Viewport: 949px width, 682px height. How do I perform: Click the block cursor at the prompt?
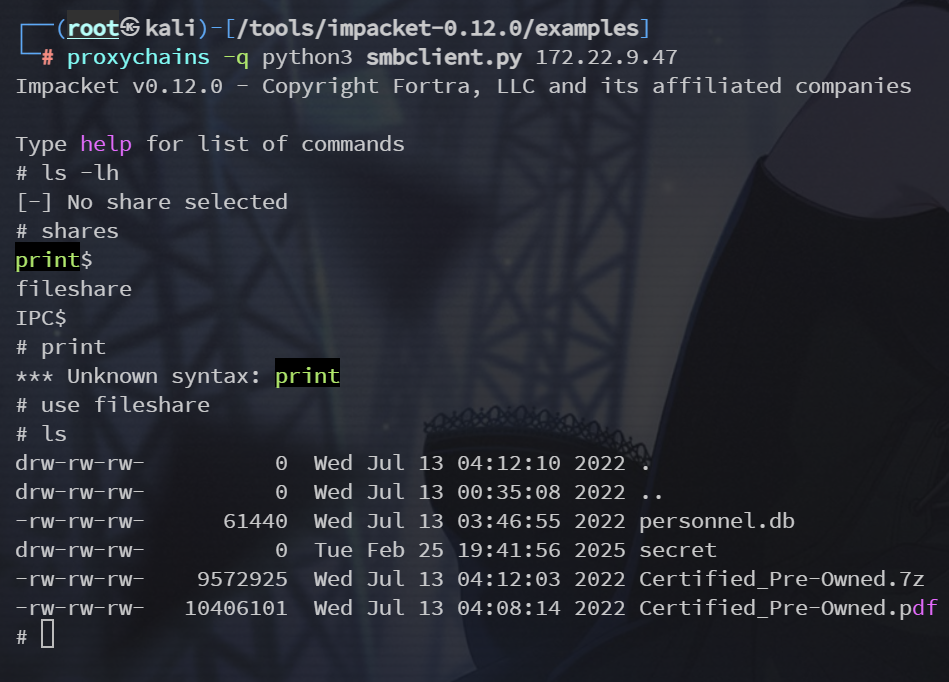tap(47, 634)
